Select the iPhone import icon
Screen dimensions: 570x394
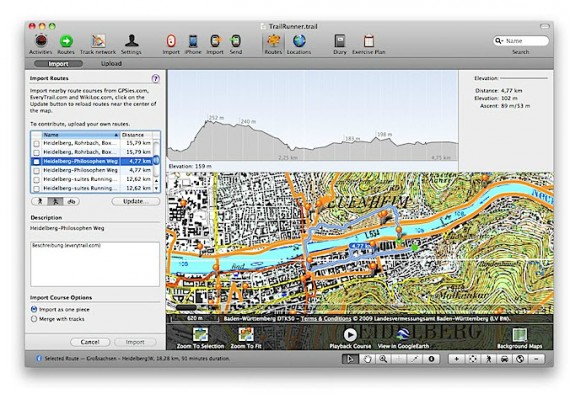(x=193, y=41)
